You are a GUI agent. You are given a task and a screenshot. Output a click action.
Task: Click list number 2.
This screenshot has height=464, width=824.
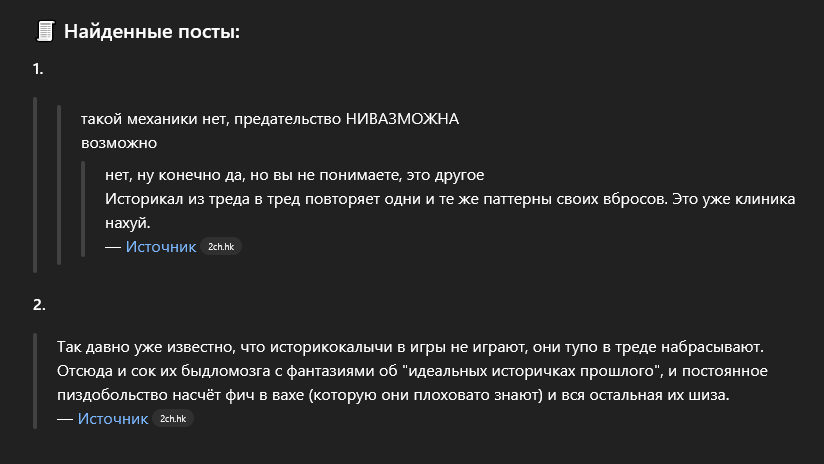coord(39,305)
